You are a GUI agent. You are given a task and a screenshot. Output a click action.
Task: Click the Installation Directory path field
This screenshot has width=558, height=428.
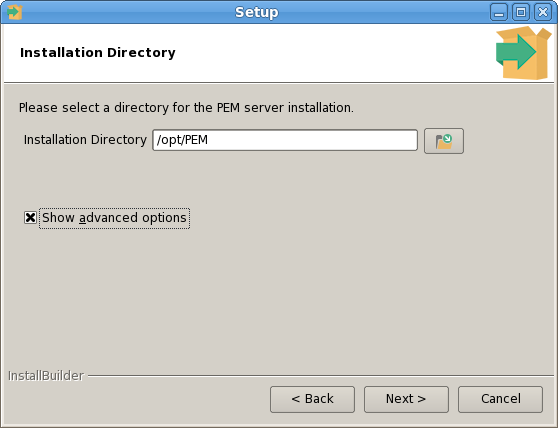(285, 140)
